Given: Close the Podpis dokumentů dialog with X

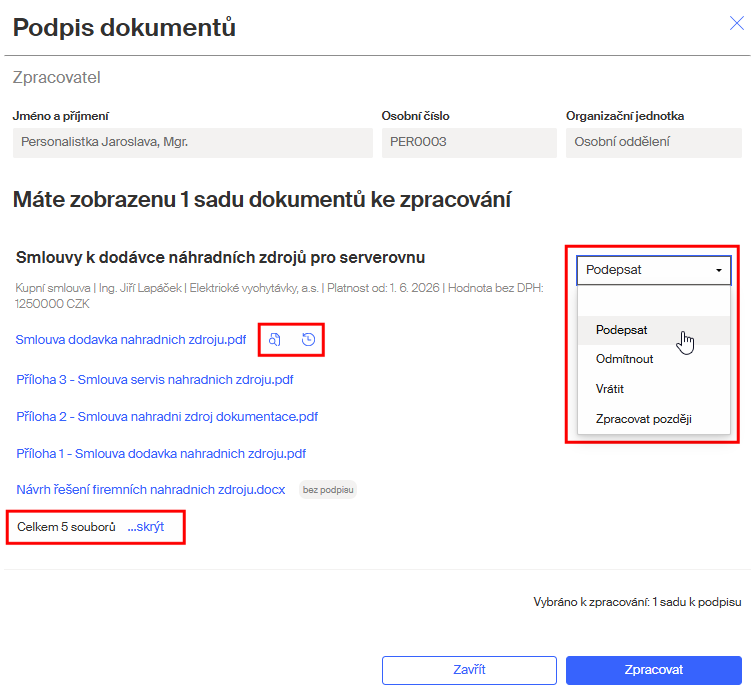Looking at the screenshot, I should (x=737, y=23).
